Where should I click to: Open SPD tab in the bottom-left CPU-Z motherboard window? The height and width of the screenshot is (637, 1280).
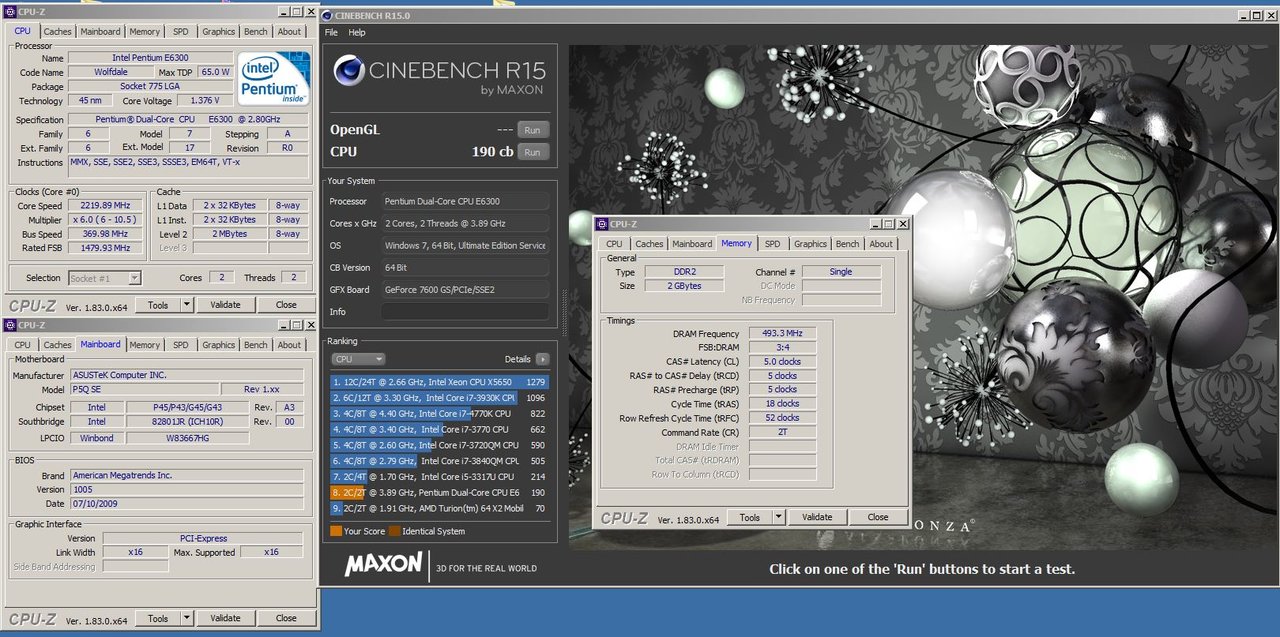click(x=180, y=345)
